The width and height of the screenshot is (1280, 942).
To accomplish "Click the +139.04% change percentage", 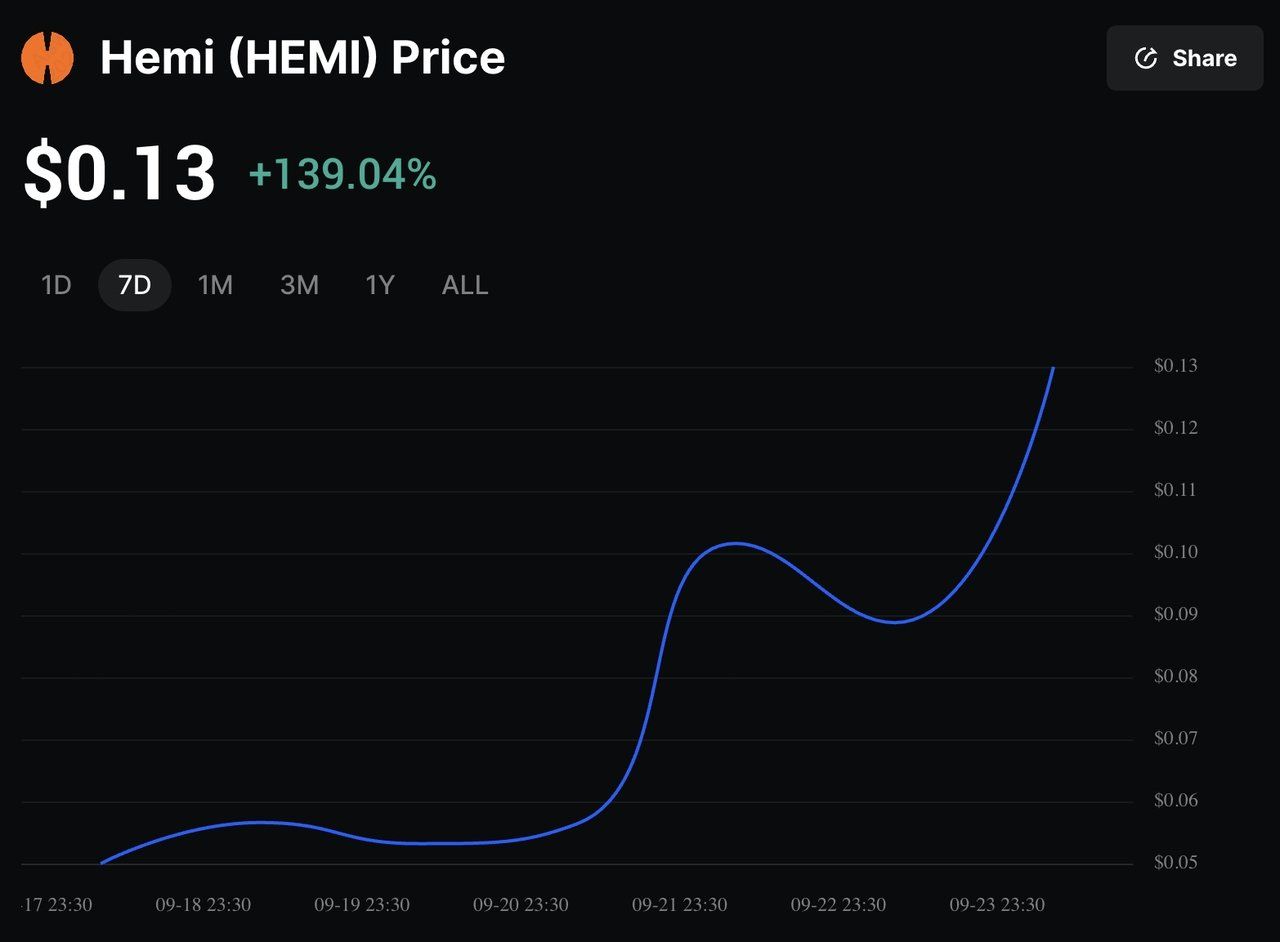I will 342,175.
